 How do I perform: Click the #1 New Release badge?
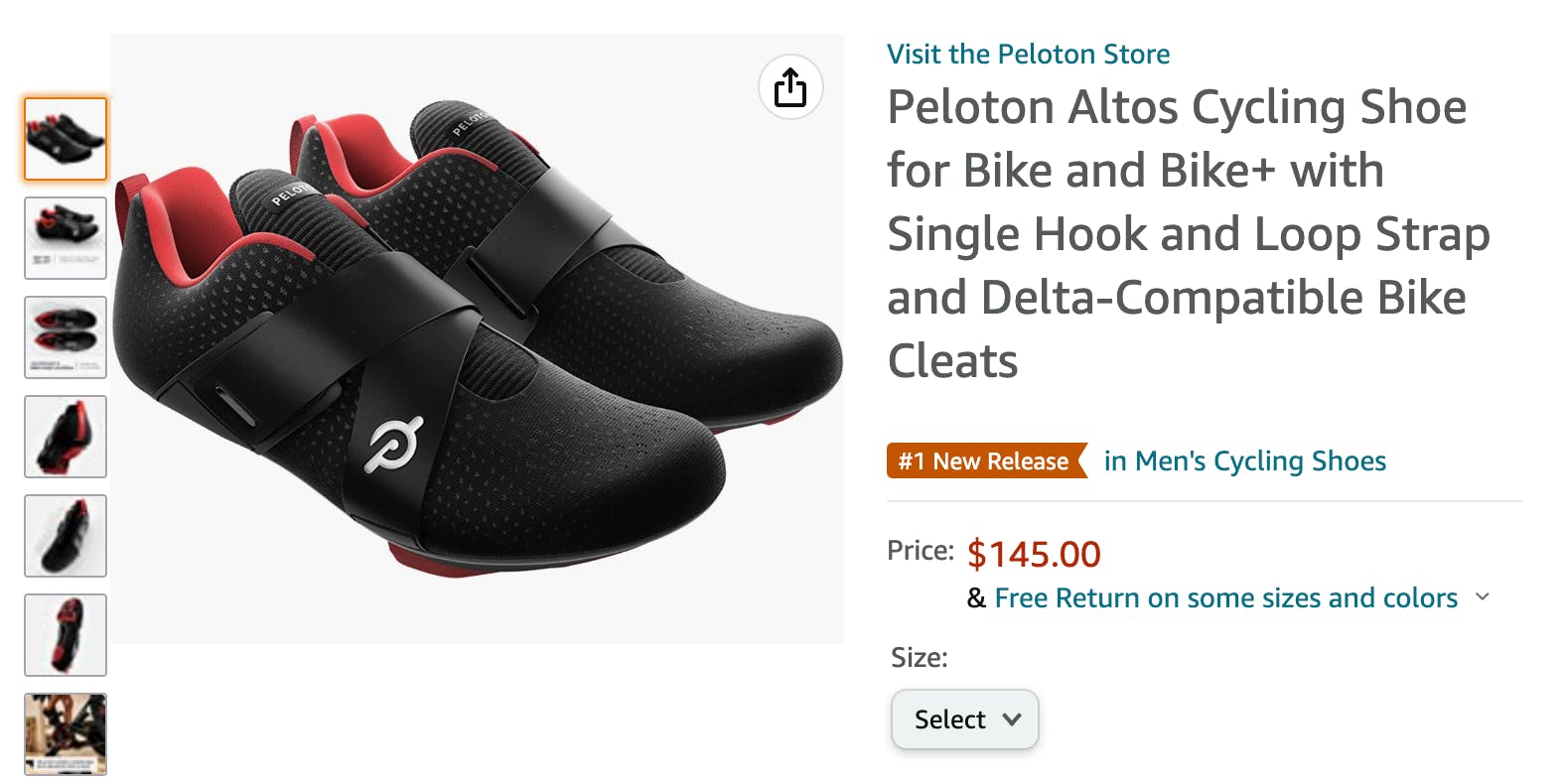pyautogui.click(x=983, y=460)
